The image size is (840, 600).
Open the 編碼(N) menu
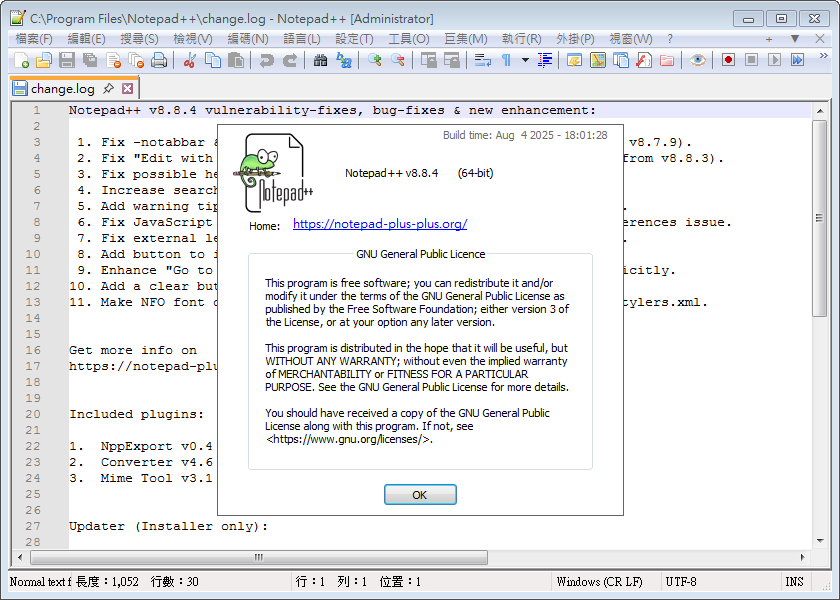248,39
